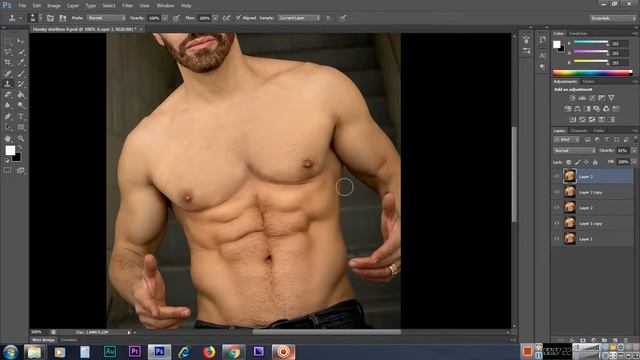Viewport: 640px width, 360px height.
Task: Add a Levels adjustment
Action: pos(582,98)
